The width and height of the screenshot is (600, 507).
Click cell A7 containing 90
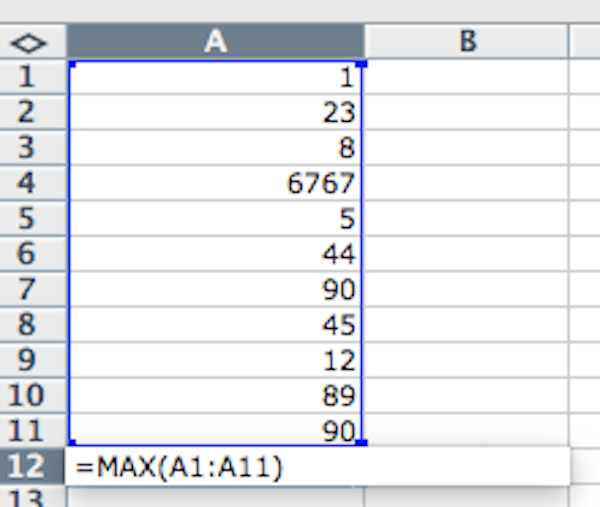[x=216, y=289]
